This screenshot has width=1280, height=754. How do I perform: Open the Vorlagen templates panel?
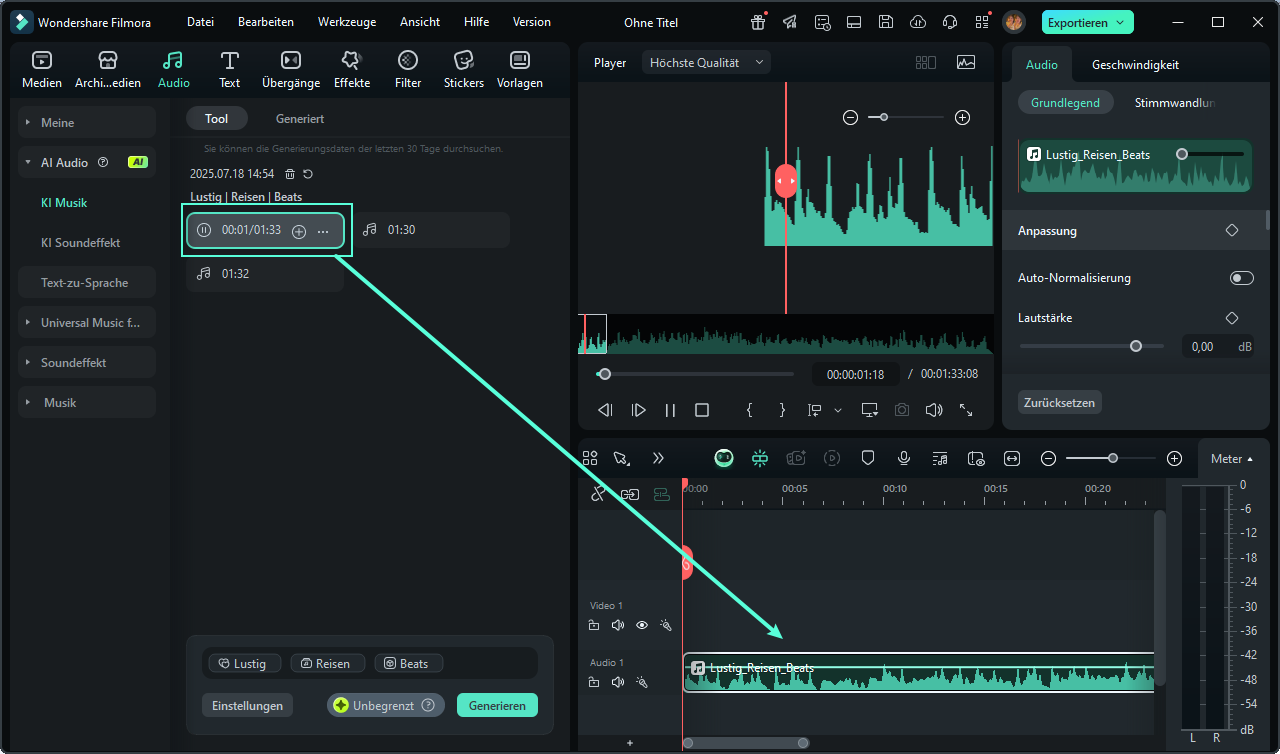coord(520,70)
